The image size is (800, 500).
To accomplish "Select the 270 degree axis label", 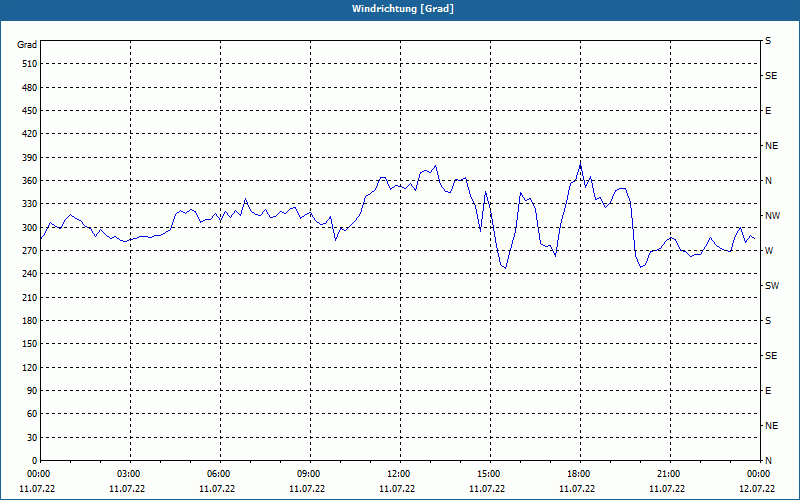I will click(x=30, y=251).
